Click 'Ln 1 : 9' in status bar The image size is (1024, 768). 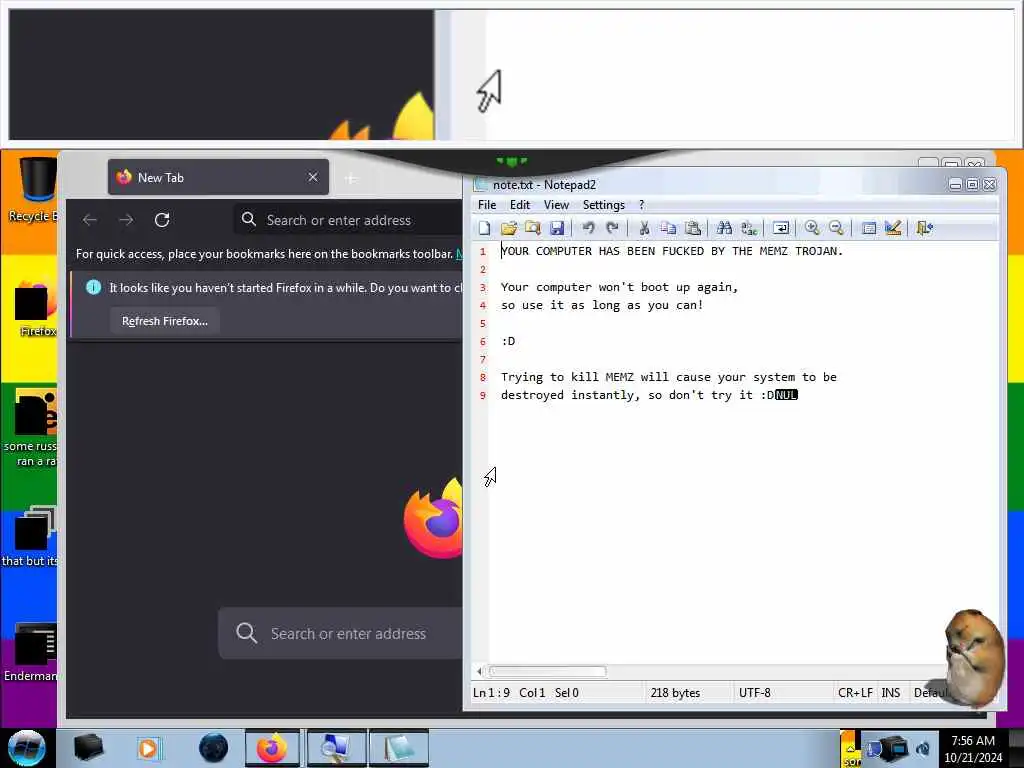point(491,693)
